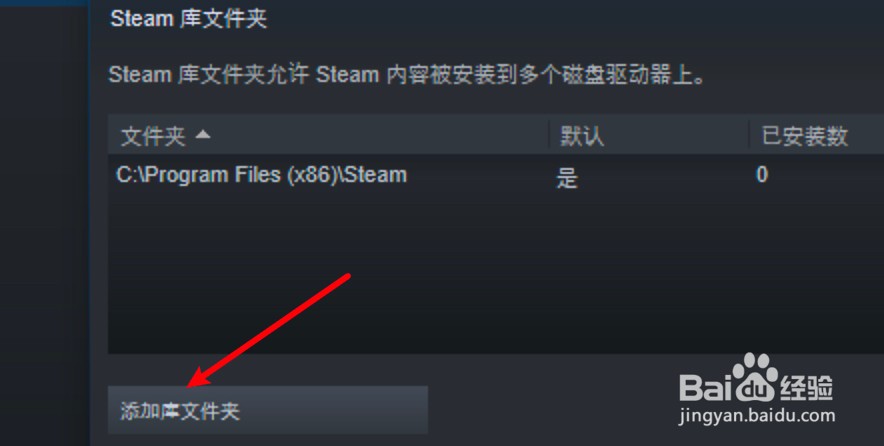The image size is (884, 446).
Task: Click the dark left sidebar panel
Action: 44,226
